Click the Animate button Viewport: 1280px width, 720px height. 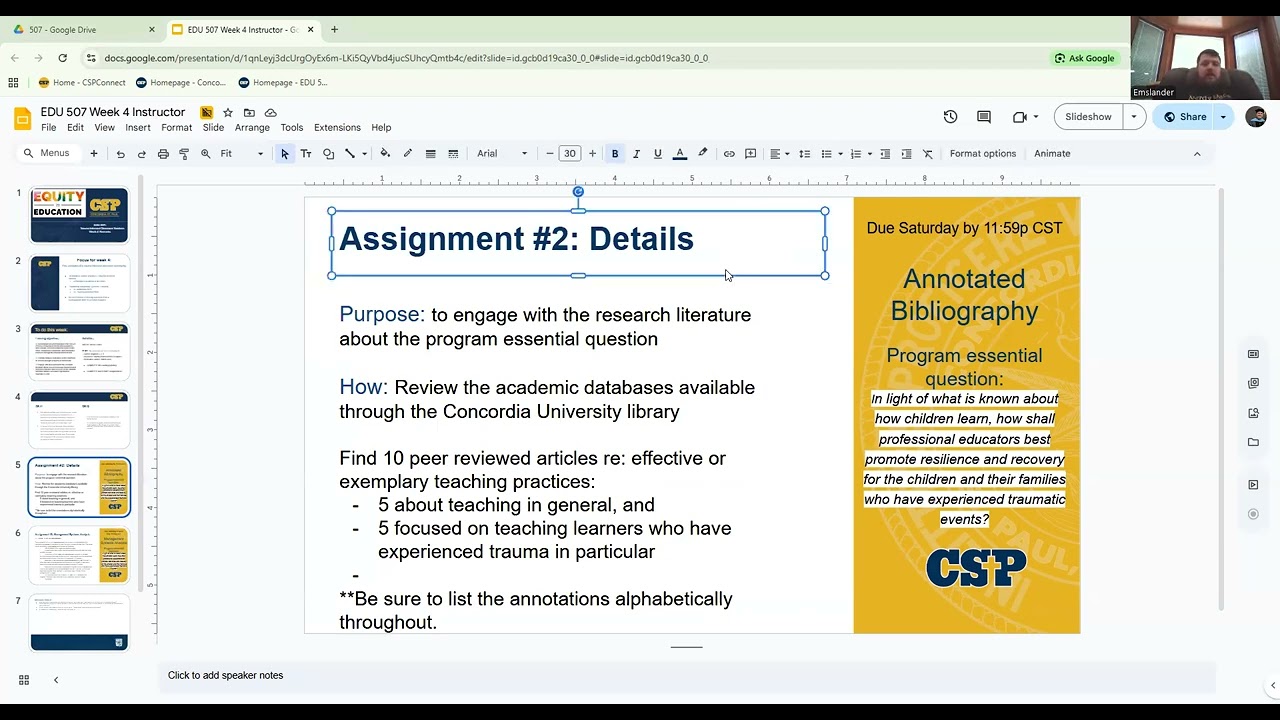(1052, 154)
